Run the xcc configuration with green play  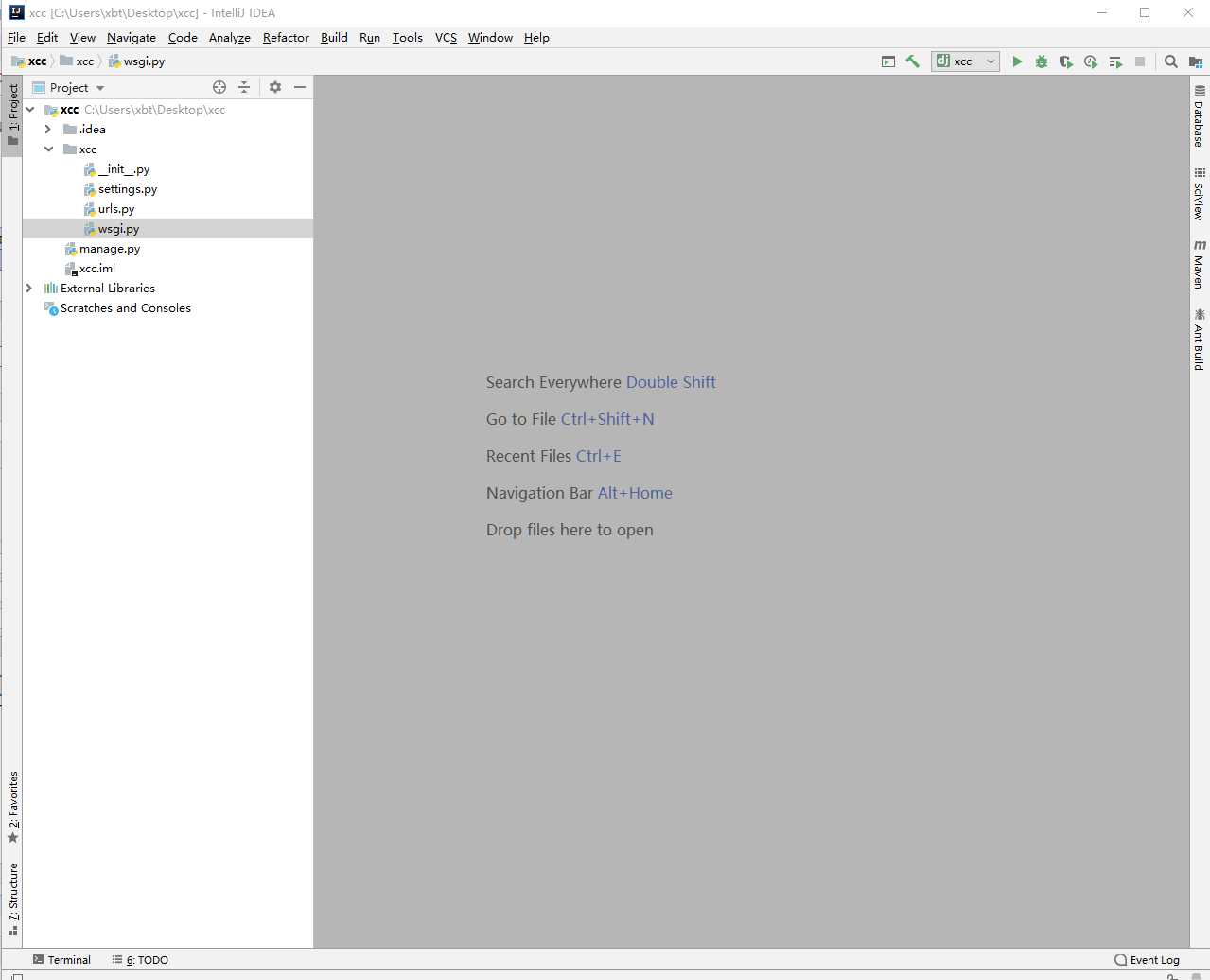point(1017,61)
